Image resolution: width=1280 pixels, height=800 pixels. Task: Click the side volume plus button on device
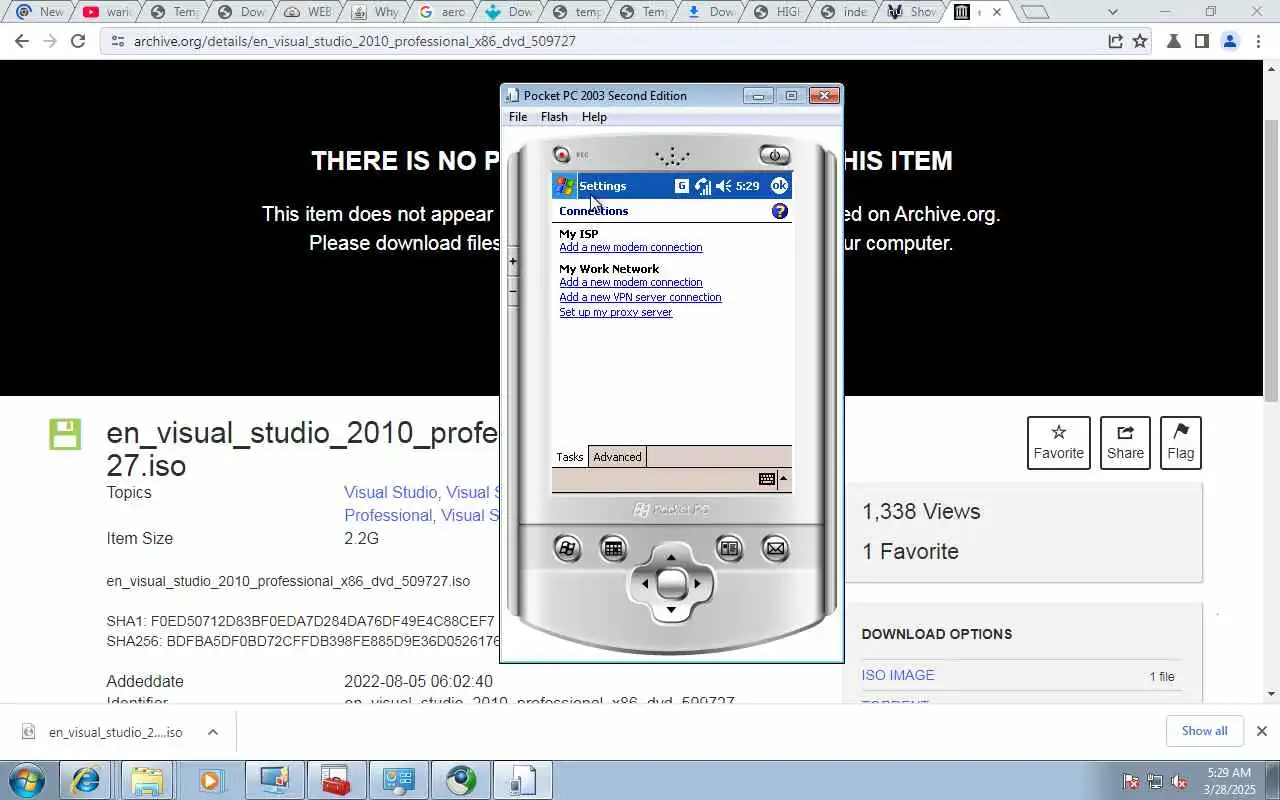513,261
